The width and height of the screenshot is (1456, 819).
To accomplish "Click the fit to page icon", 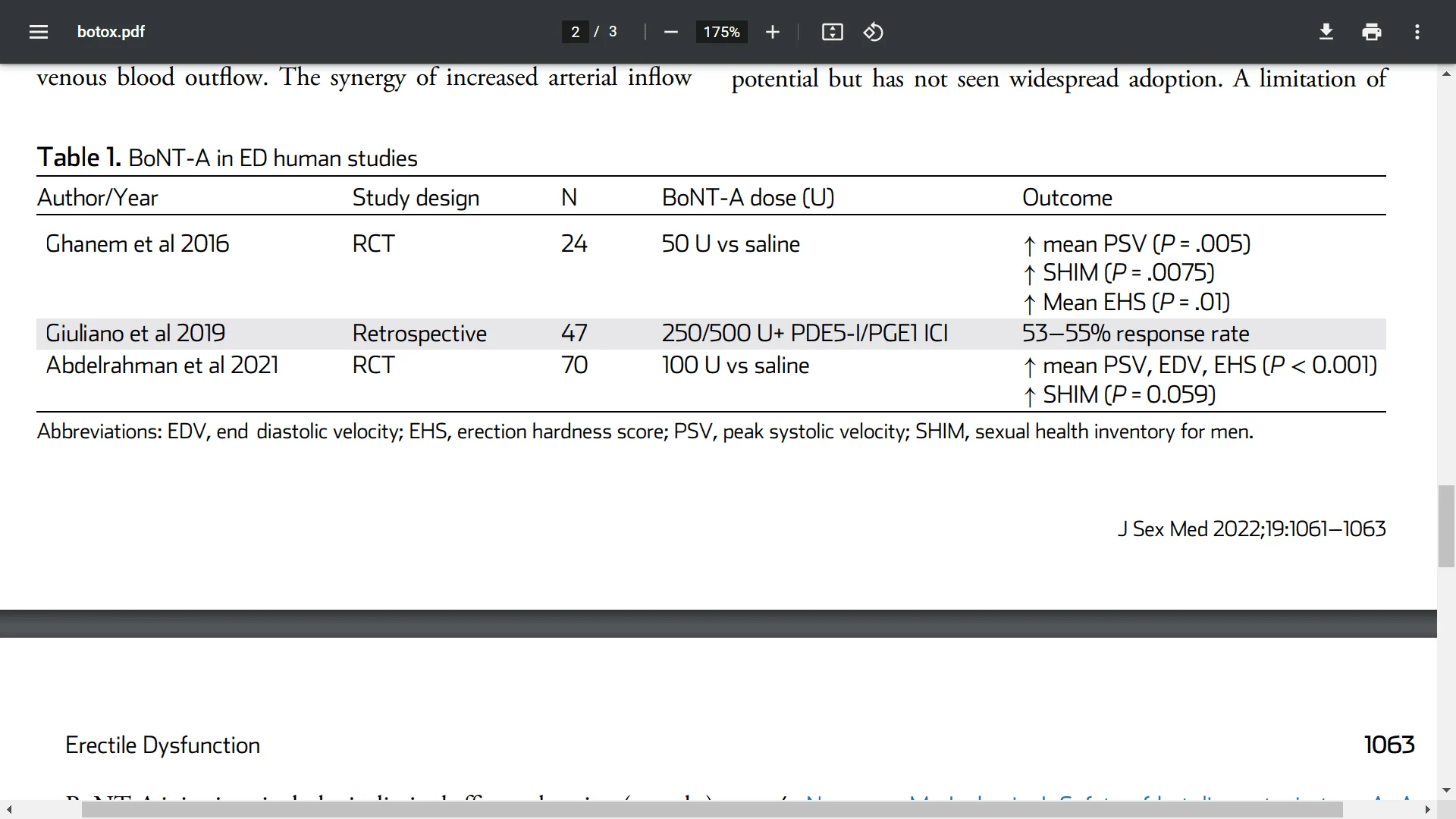I will coord(832,32).
